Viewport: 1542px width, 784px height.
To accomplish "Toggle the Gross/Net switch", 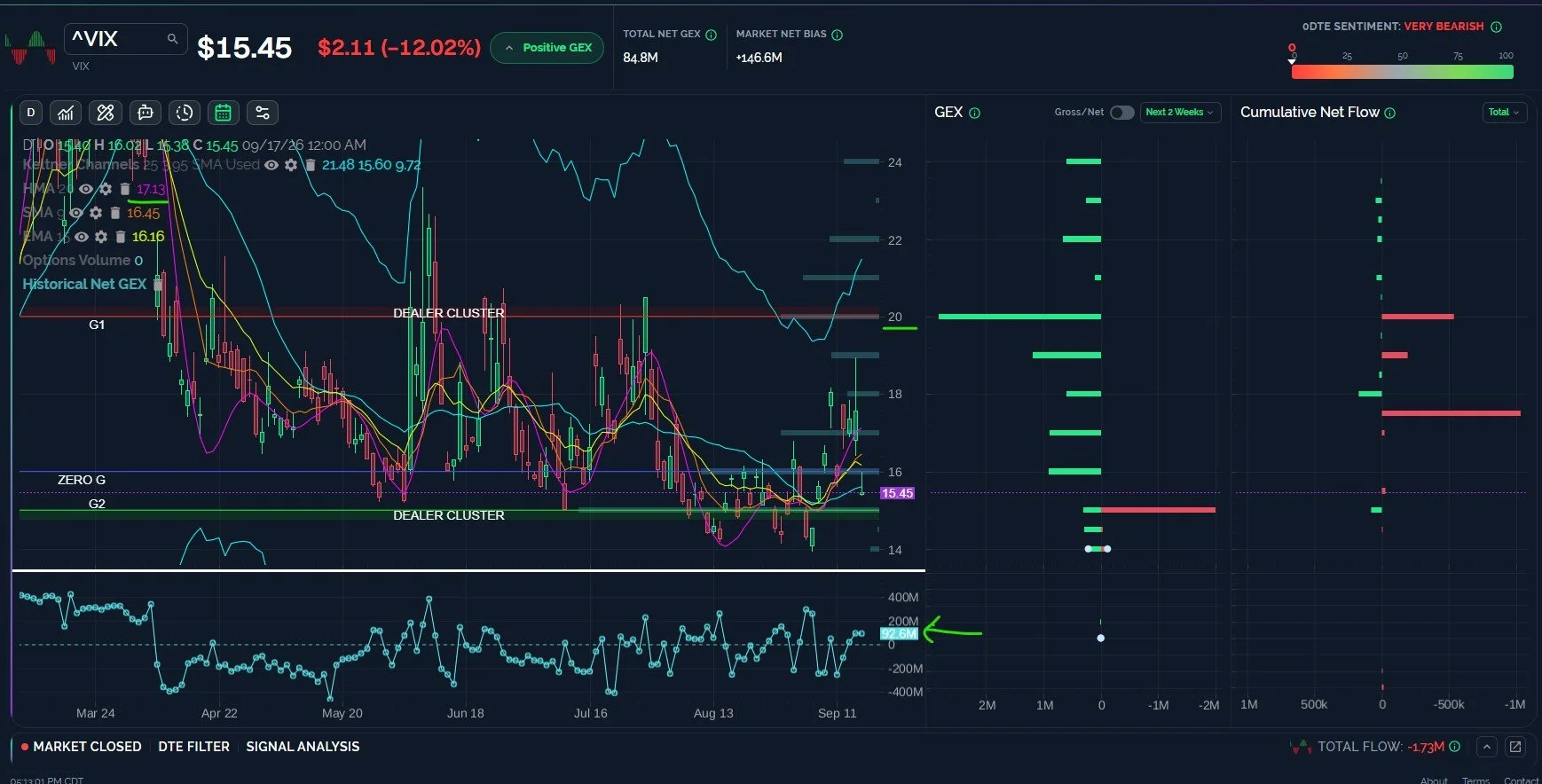I will [x=1121, y=113].
